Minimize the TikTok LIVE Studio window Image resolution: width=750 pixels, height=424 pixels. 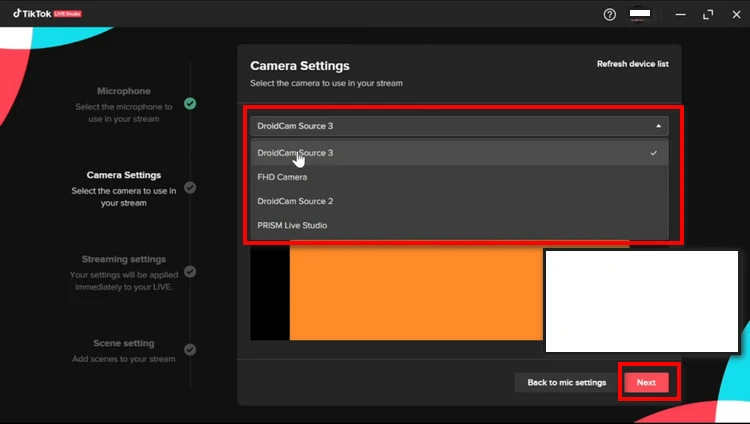point(680,15)
